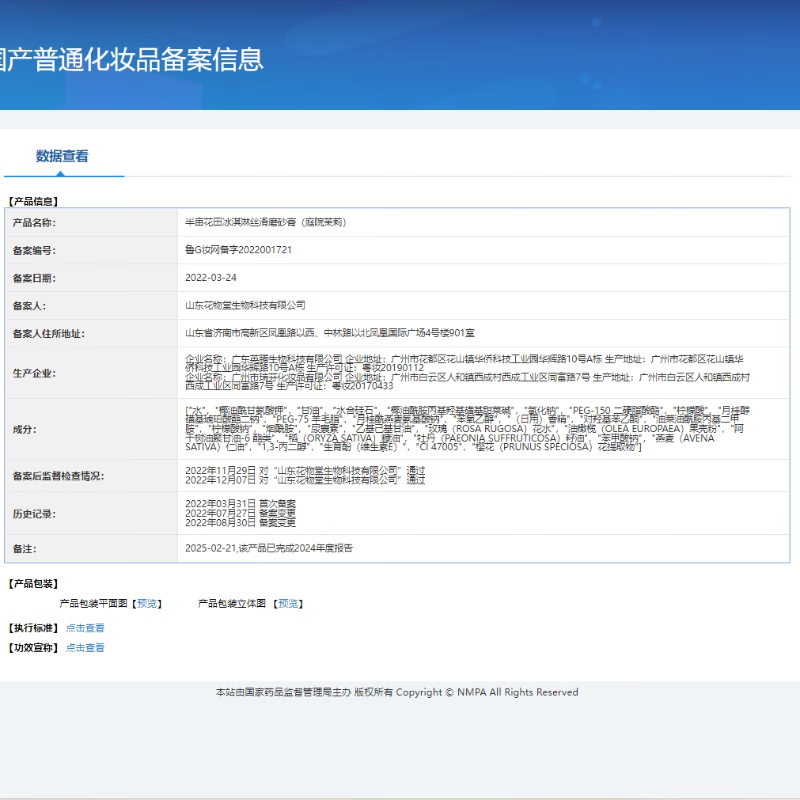Click the 备案后监督检查情况 row label
The width and height of the screenshot is (800, 800).
[x=59, y=477]
